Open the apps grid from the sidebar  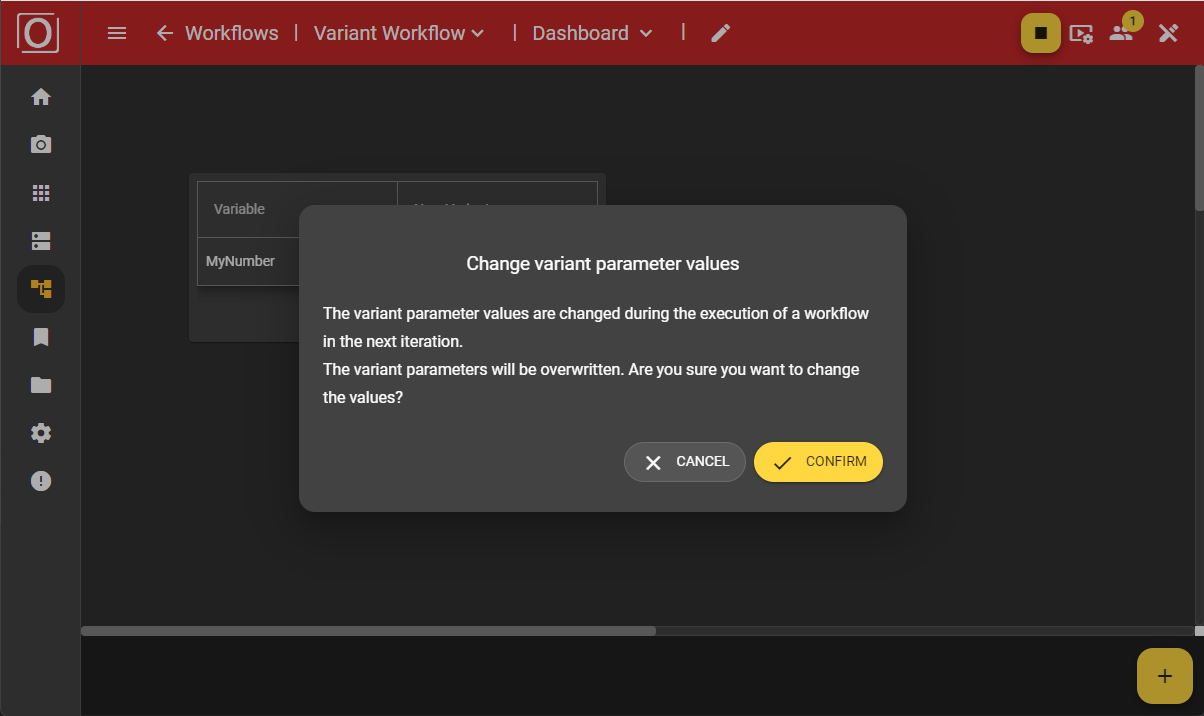coord(40,192)
